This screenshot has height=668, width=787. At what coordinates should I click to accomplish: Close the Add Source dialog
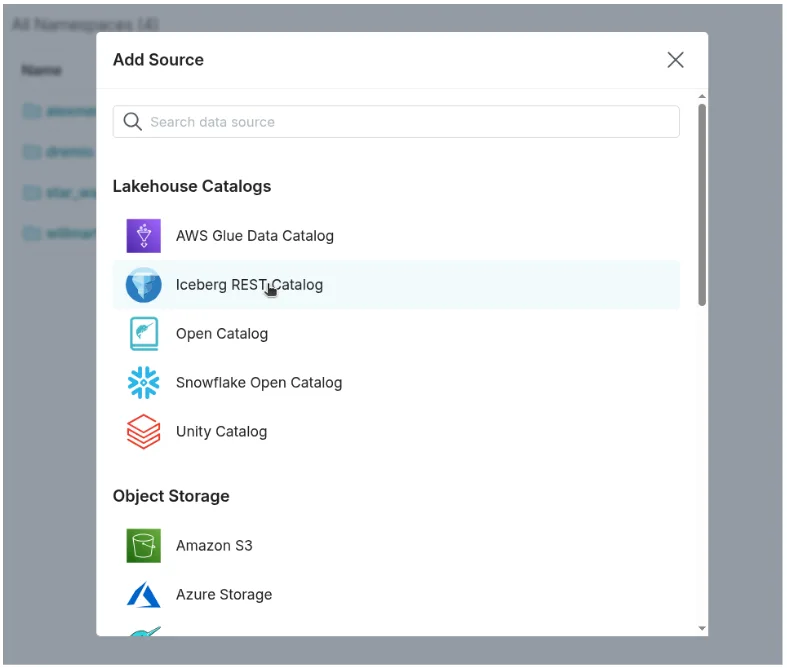[675, 60]
